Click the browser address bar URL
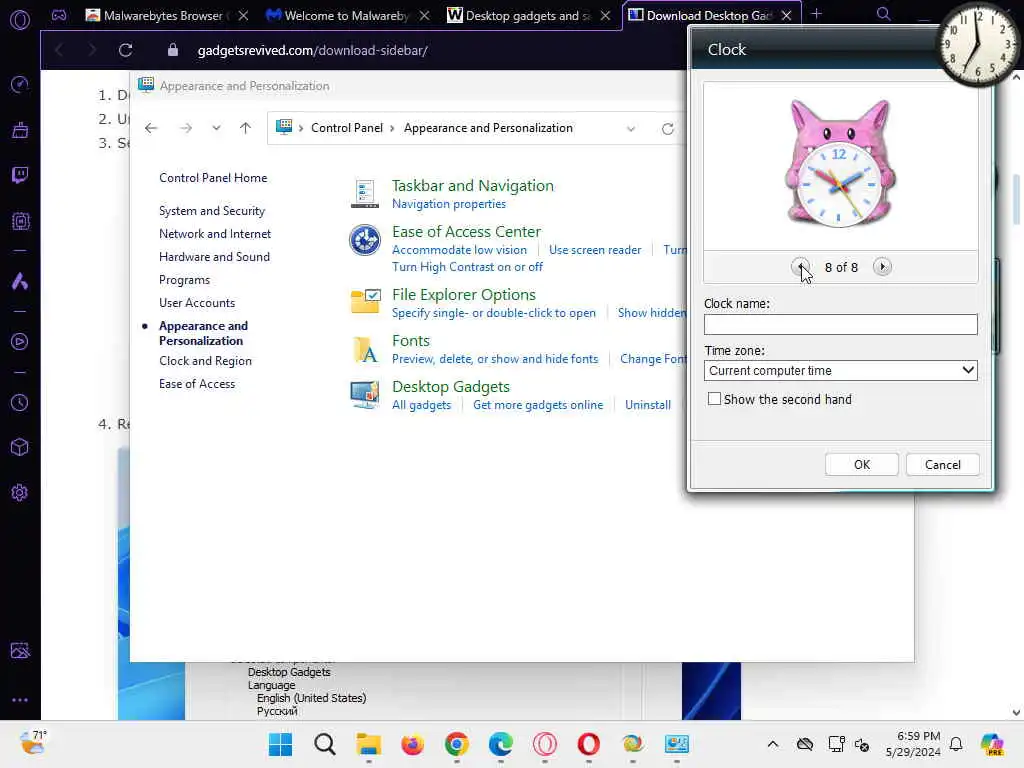Viewport: 1024px width, 768px height. click(x=312, y=50)
